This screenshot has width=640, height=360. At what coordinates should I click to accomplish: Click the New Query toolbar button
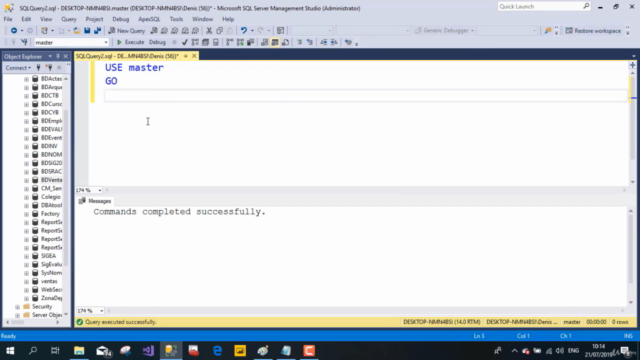(127, 31)
